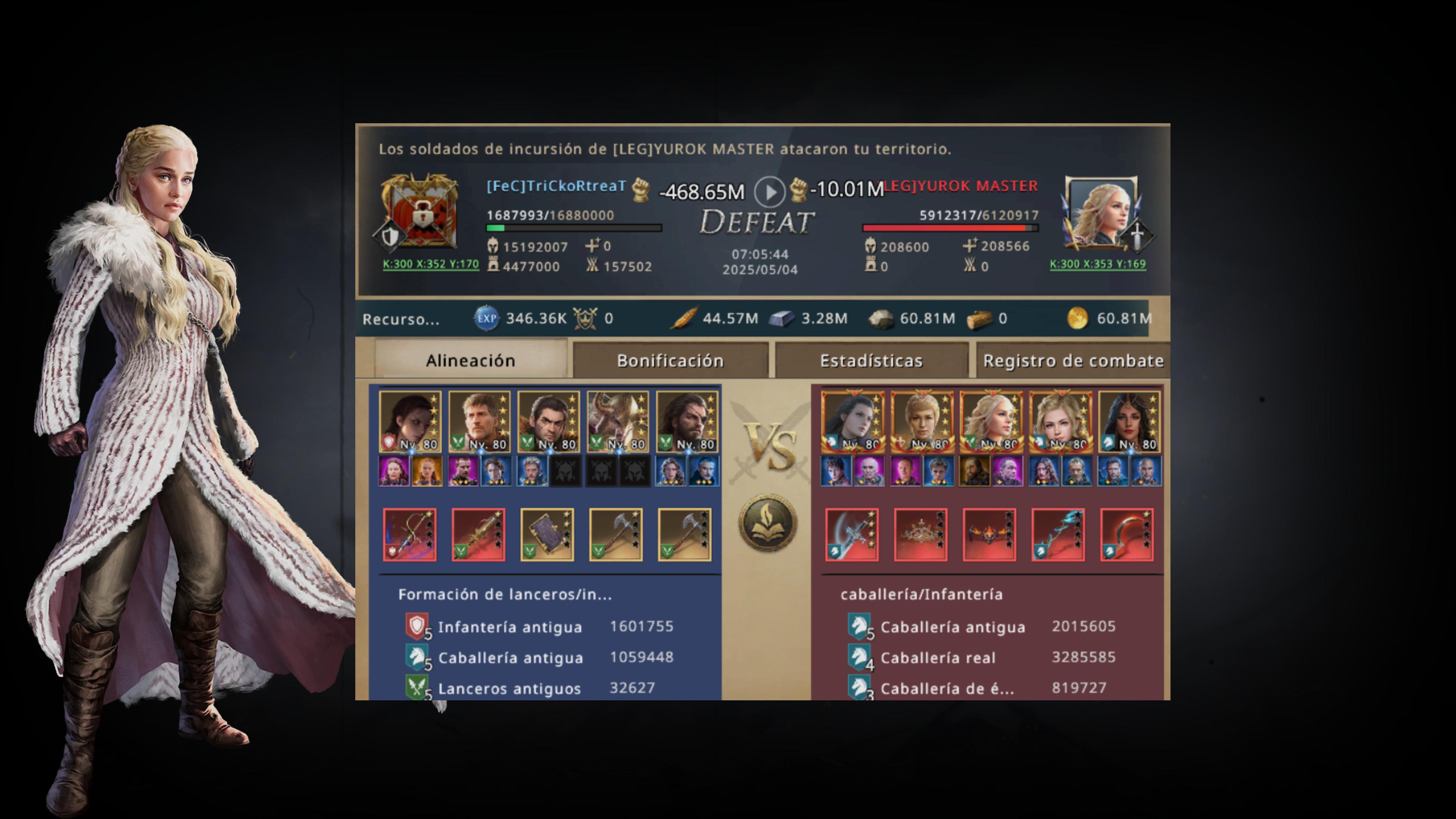This screenshot has width=1456, height=819.
Task: Click the Infantería antigua shield icon
Action: (417, 626)
